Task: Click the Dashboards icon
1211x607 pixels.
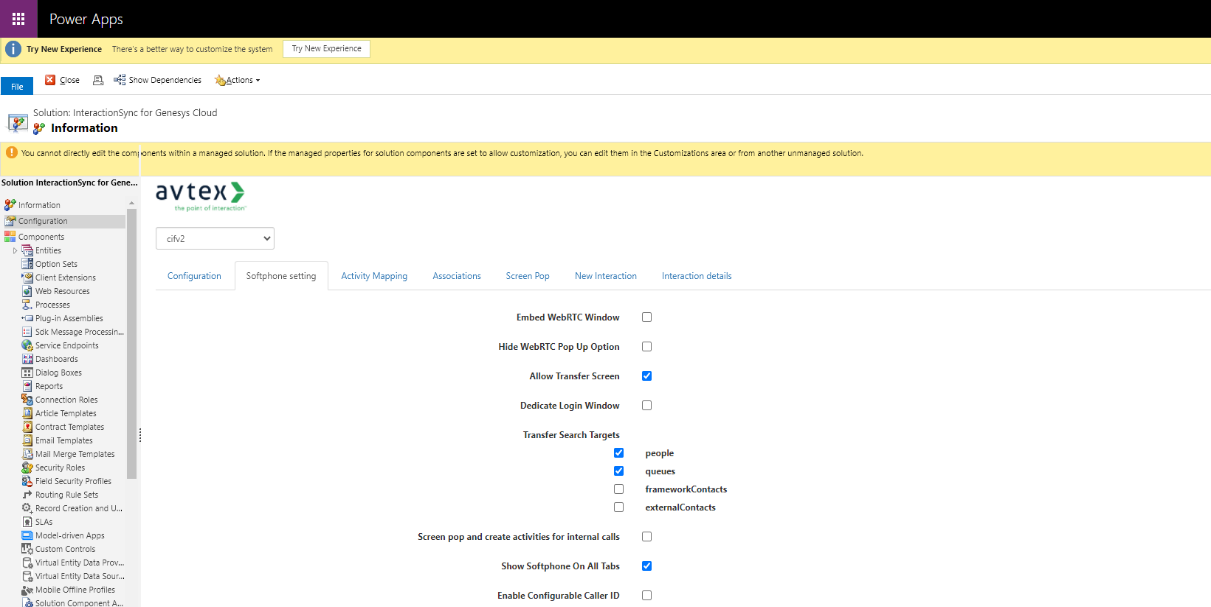Action: [27, 359]
